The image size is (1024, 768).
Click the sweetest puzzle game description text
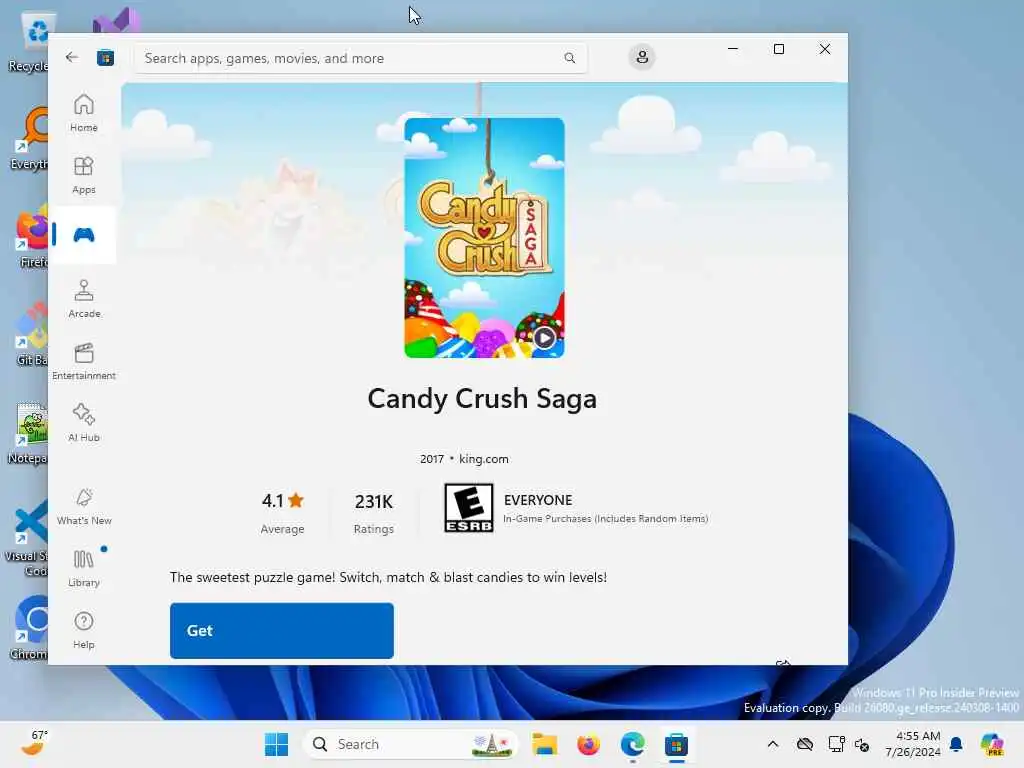(388, 577)
